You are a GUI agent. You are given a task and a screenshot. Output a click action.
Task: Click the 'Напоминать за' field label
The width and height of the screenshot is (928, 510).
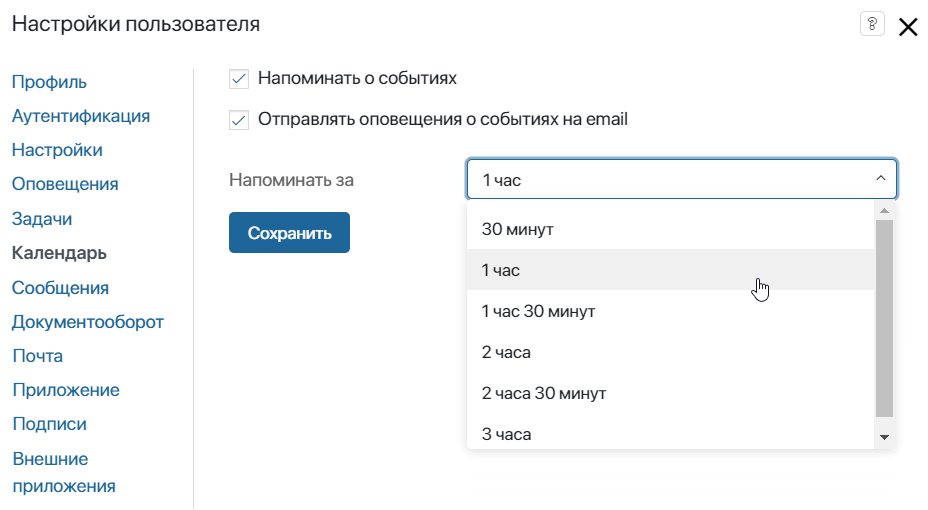click(291, 180)
